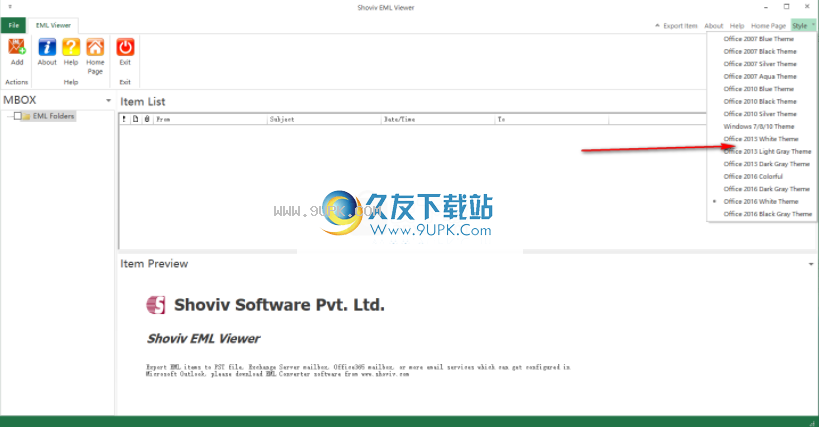This screenshot has height=427, width=820.
Task: Click the Home Page link in top-right bar
Action: (768, 26)
